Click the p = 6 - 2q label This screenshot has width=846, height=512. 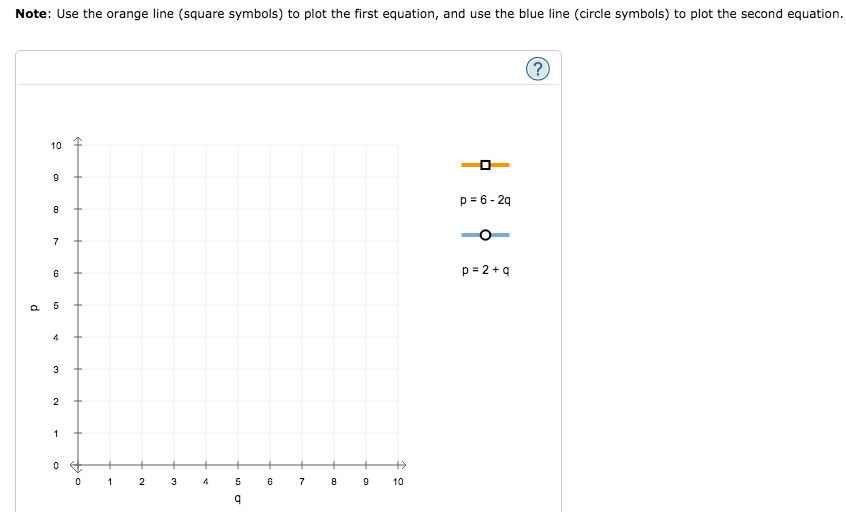485,200
